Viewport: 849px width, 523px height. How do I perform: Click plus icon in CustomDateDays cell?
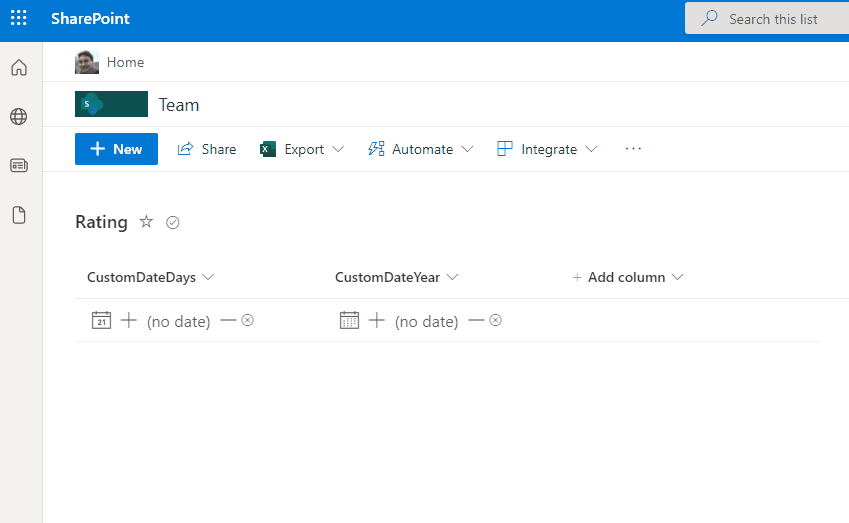point(129,320)
